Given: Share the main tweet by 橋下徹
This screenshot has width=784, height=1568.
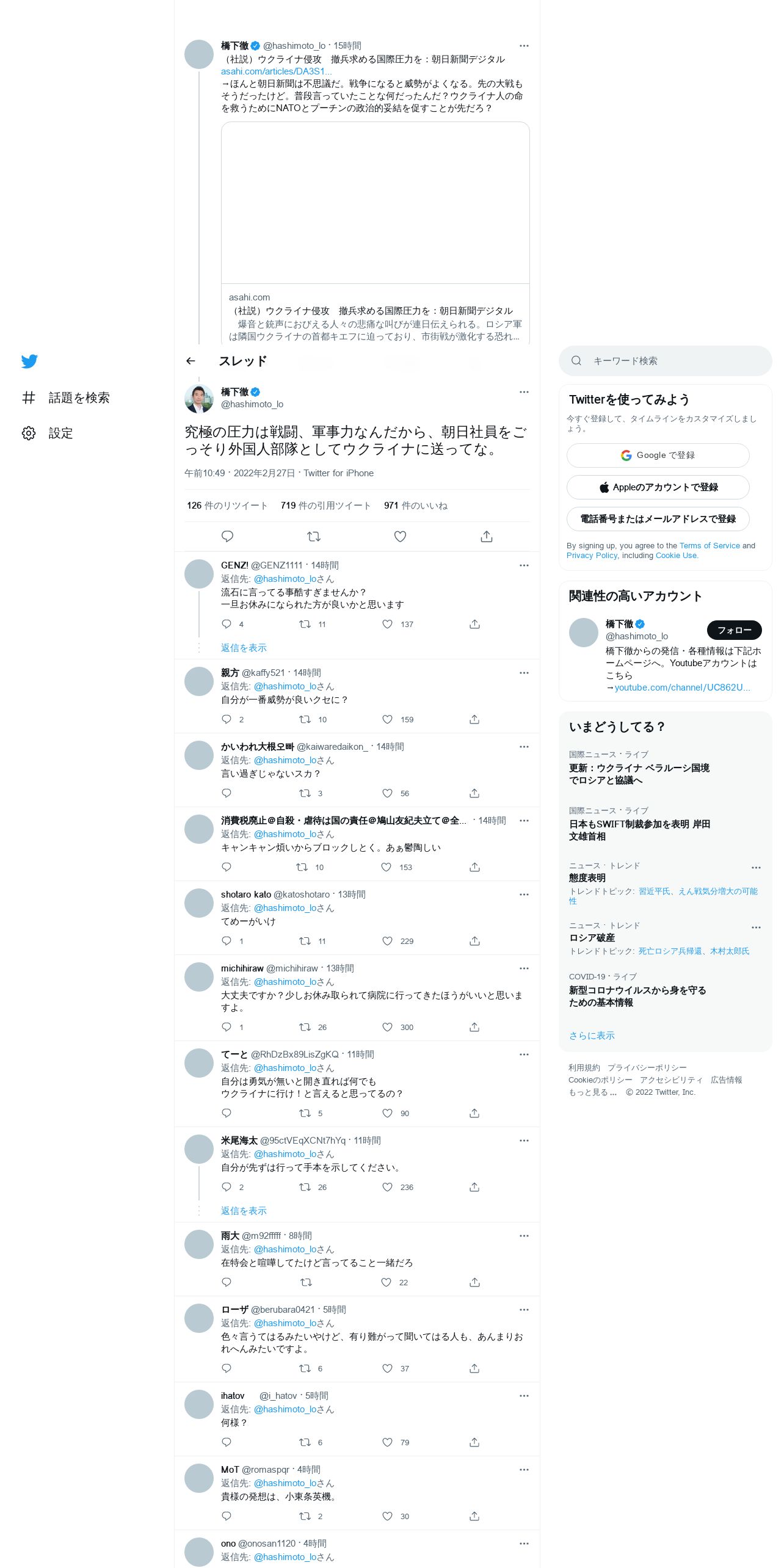Looking at the screenshot, I should (x=487, y=536).
